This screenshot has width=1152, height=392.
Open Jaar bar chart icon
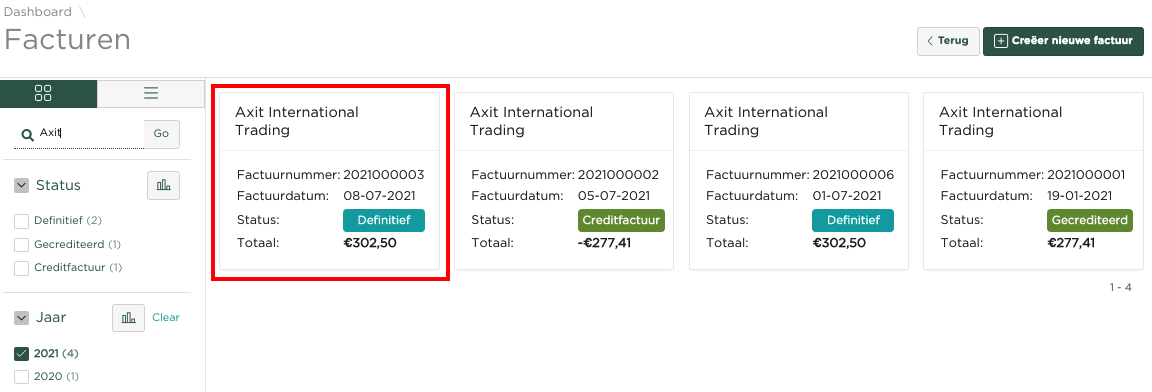tap(128, 318)
